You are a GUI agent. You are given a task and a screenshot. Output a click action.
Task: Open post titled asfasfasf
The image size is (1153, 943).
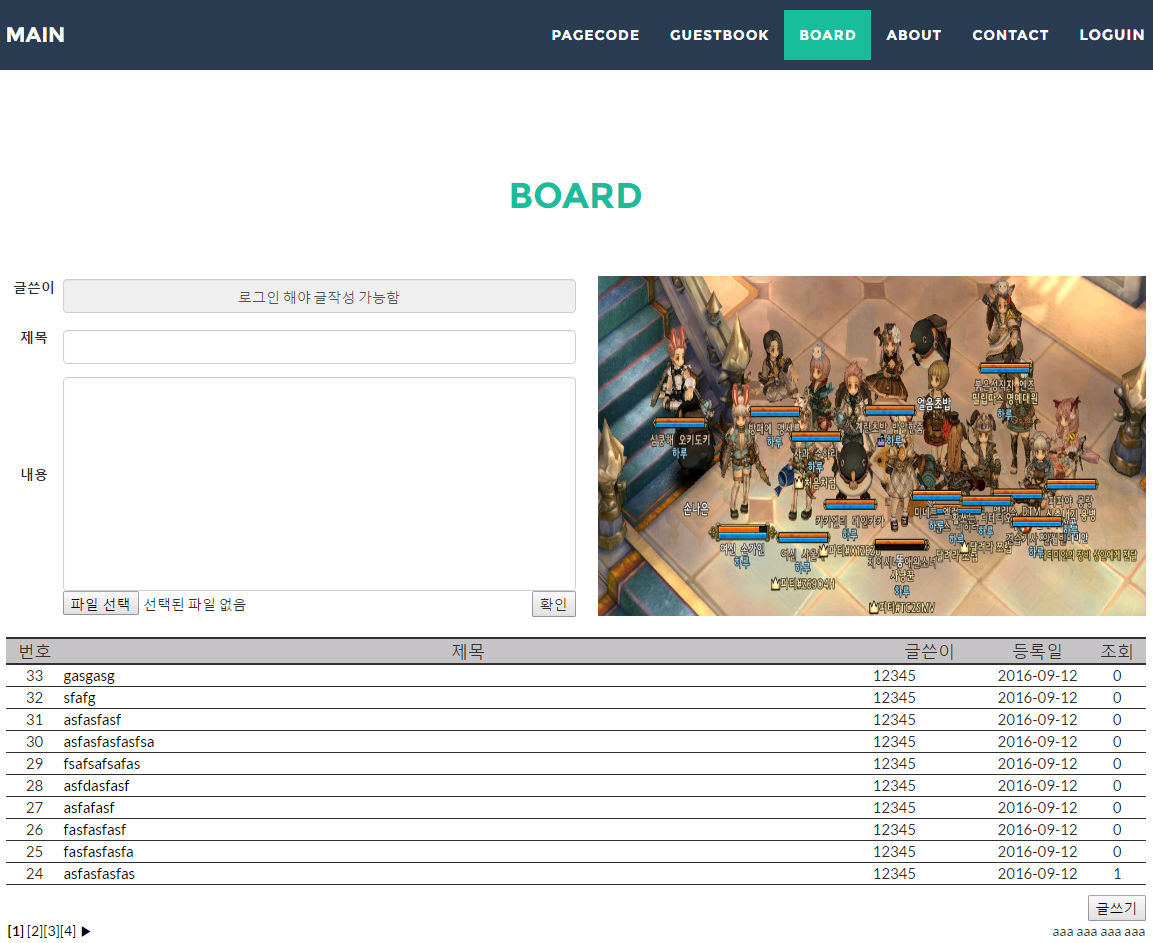pos(92,720)
